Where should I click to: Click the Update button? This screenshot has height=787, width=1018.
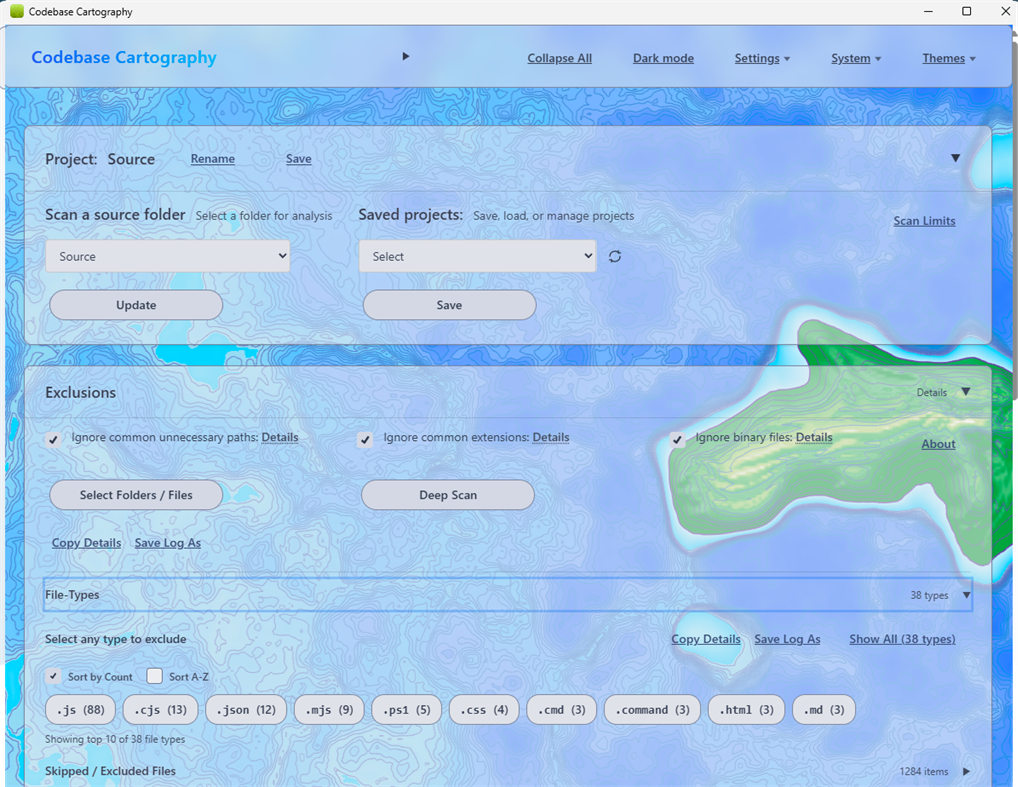[x=136, y=305]
